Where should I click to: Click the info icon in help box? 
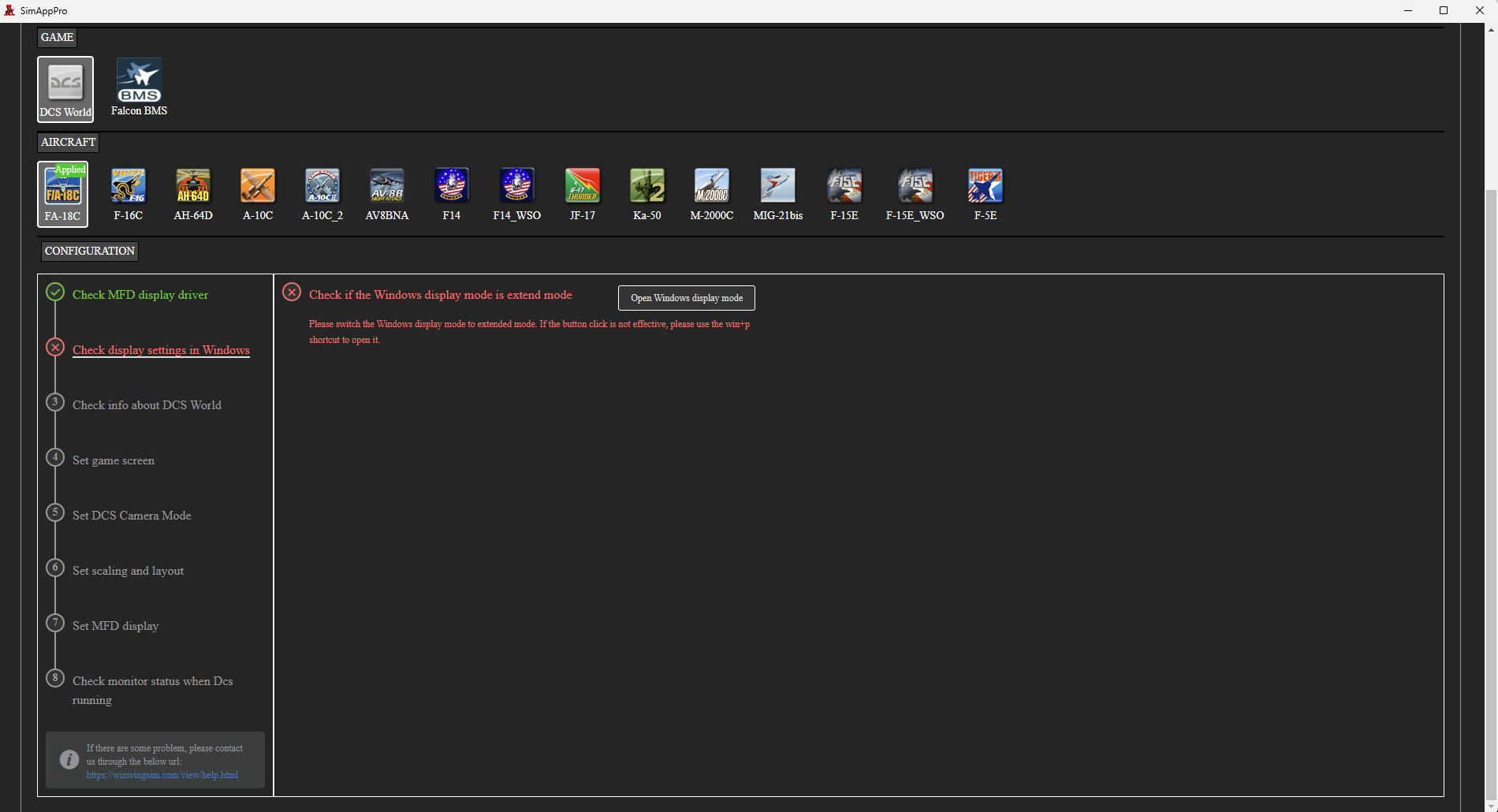click(69, 759)
